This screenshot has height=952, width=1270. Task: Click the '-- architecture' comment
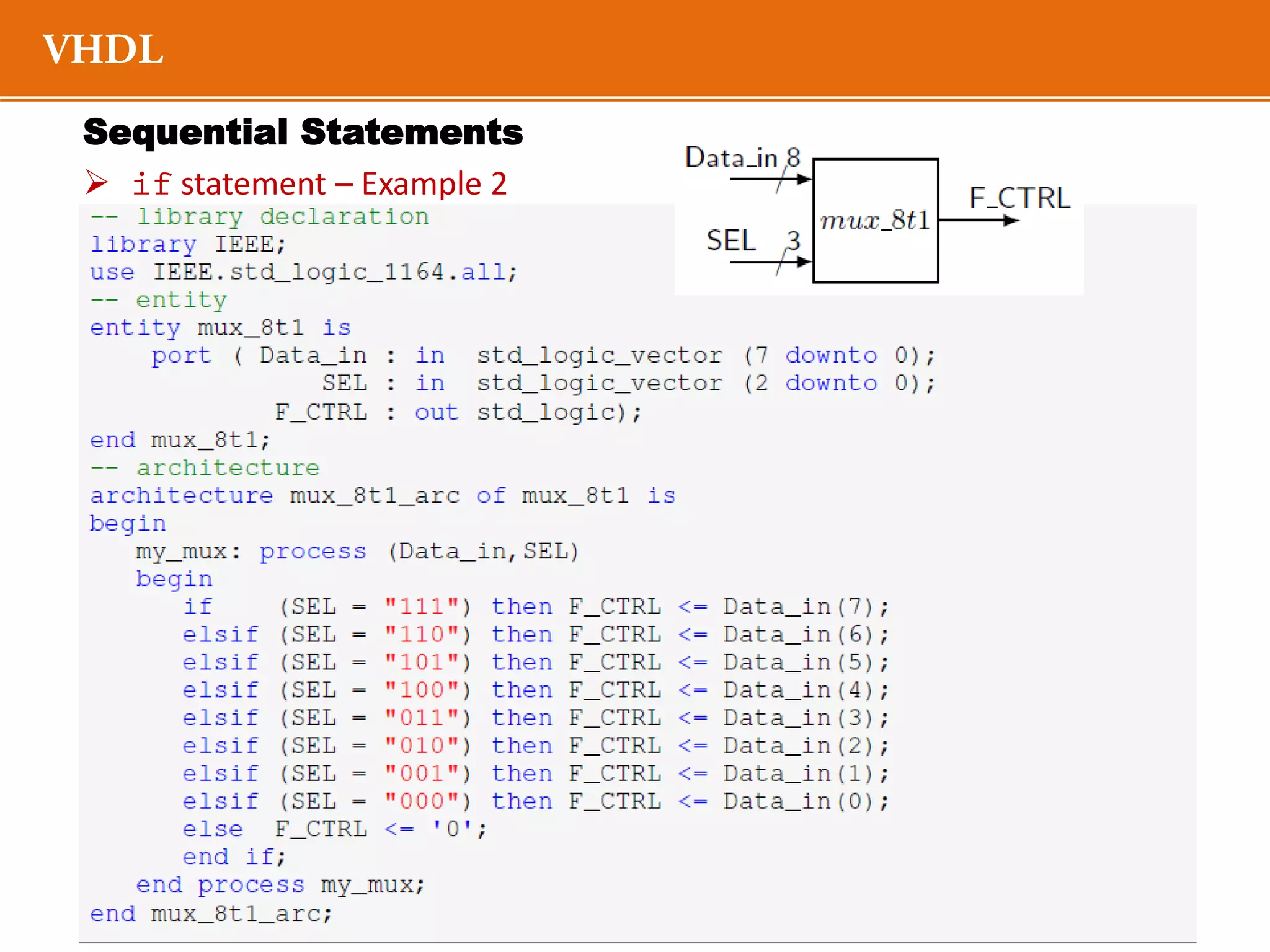click(205, 467)
